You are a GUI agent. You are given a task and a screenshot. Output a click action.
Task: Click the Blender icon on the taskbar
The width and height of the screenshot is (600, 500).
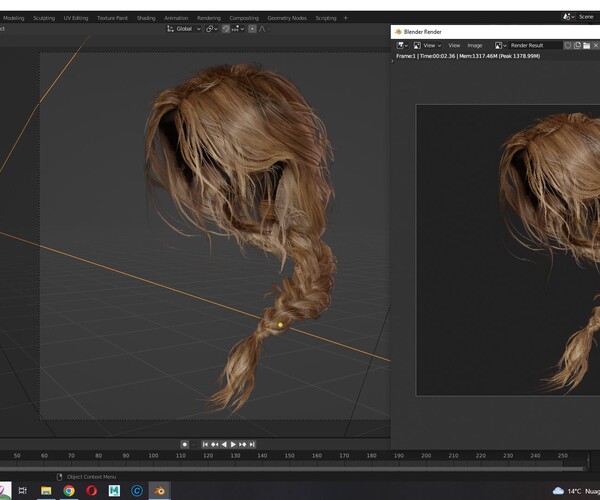click(159, 490)
